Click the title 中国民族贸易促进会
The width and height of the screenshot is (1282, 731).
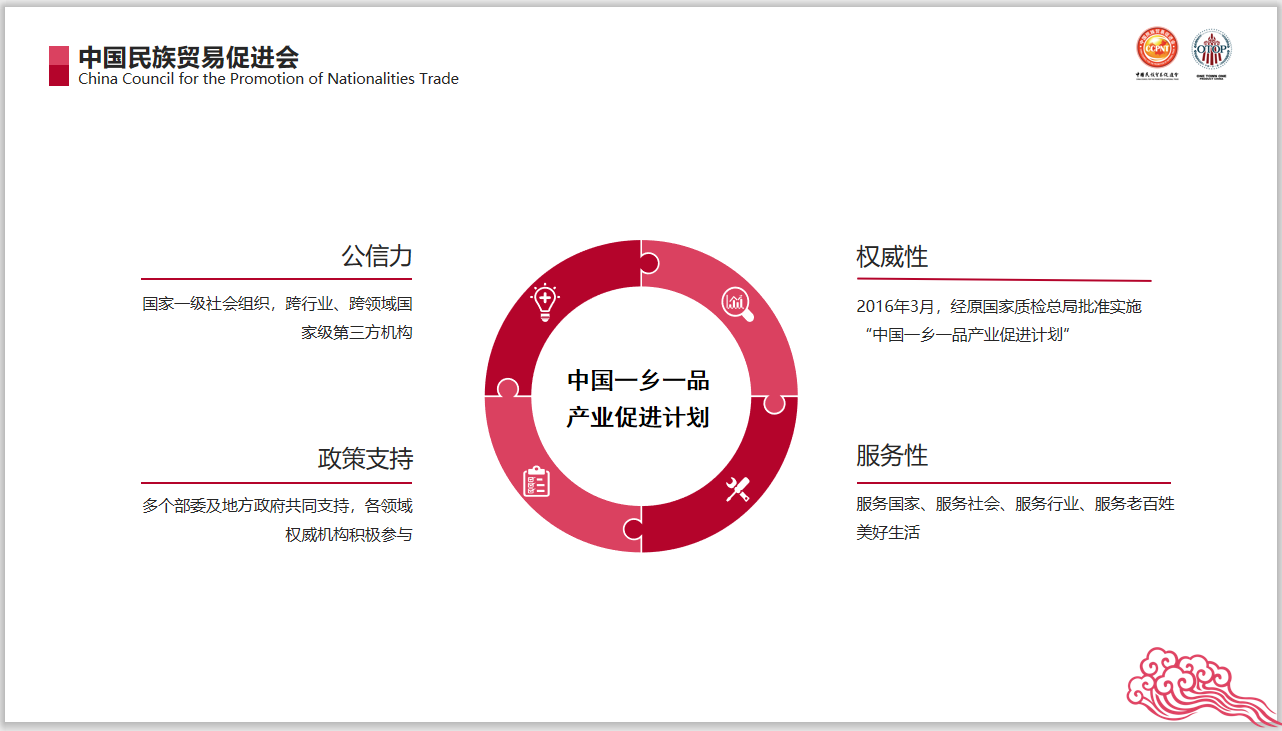(x=189, y=57)
